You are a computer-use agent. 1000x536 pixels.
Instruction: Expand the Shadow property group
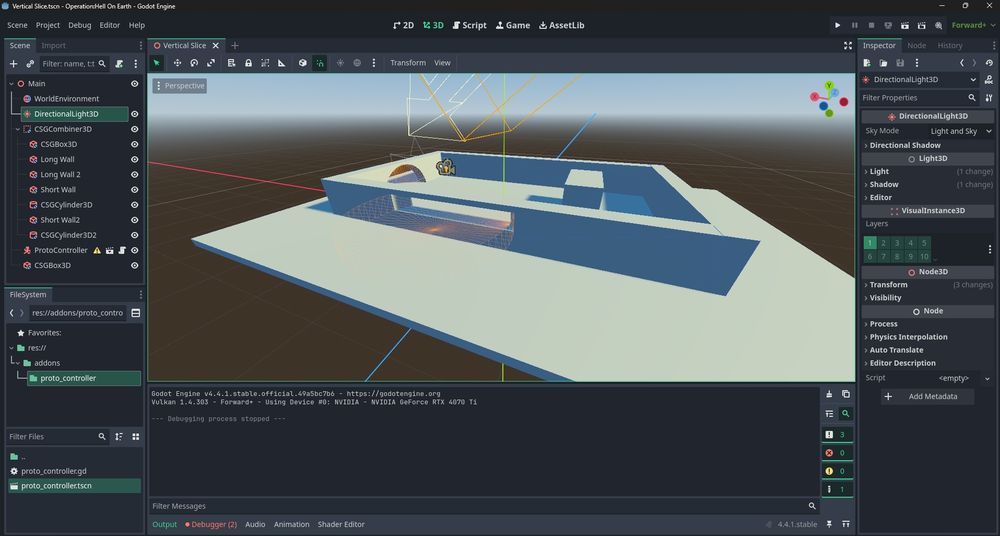click(x=884, y=184)
